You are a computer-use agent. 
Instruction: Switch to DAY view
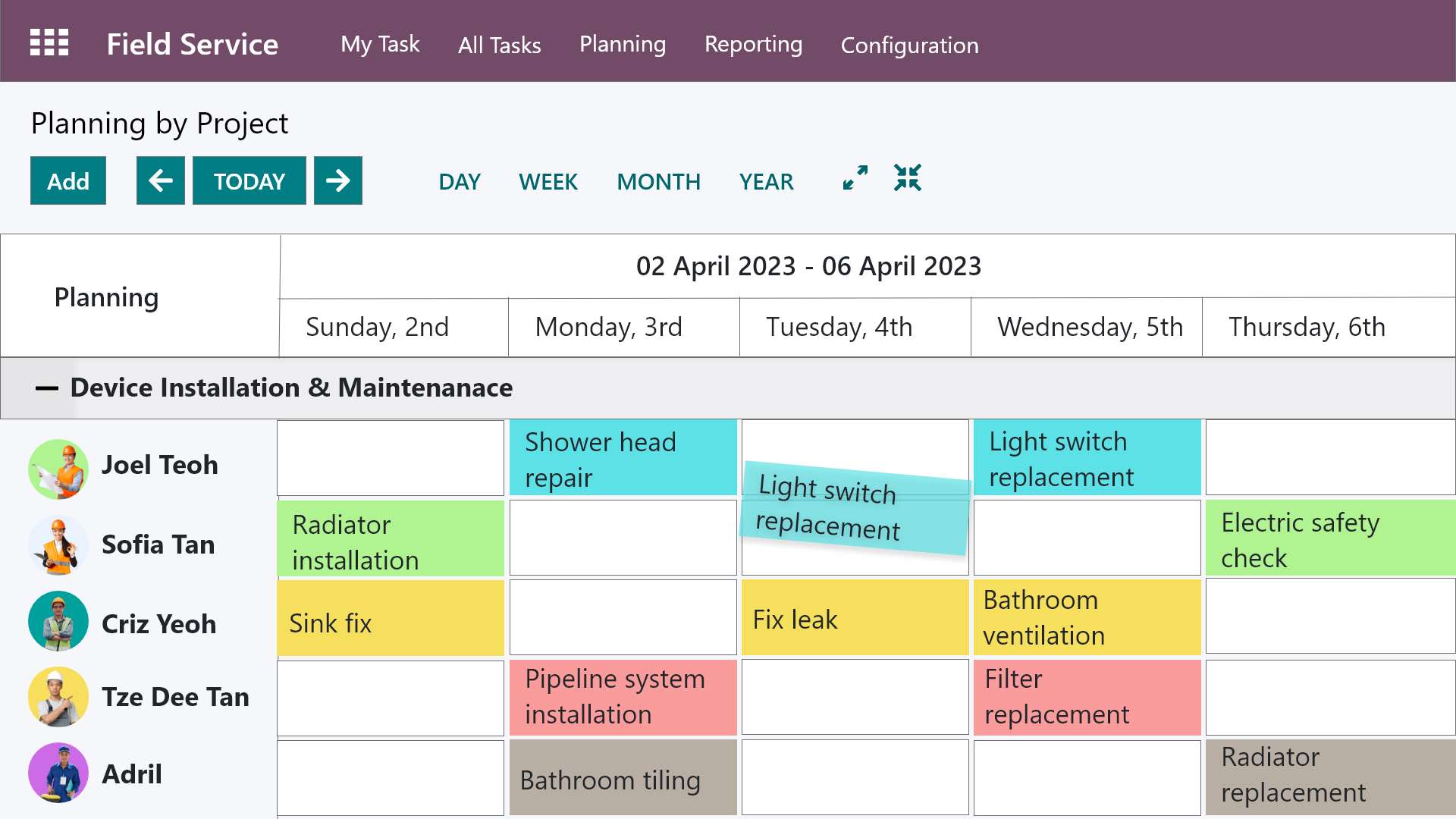[459, 181]
